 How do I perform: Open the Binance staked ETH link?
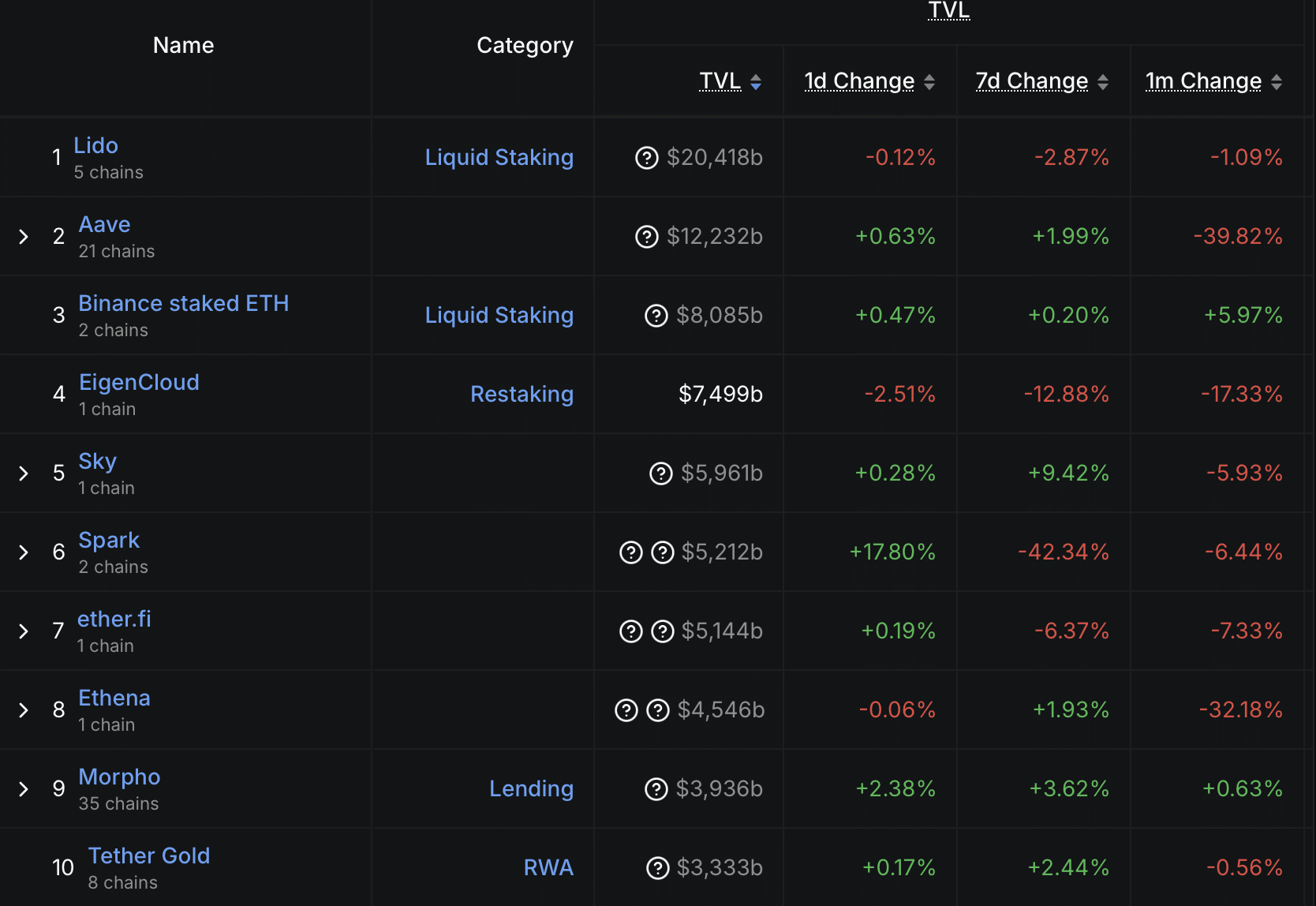(x=184, y=303)
